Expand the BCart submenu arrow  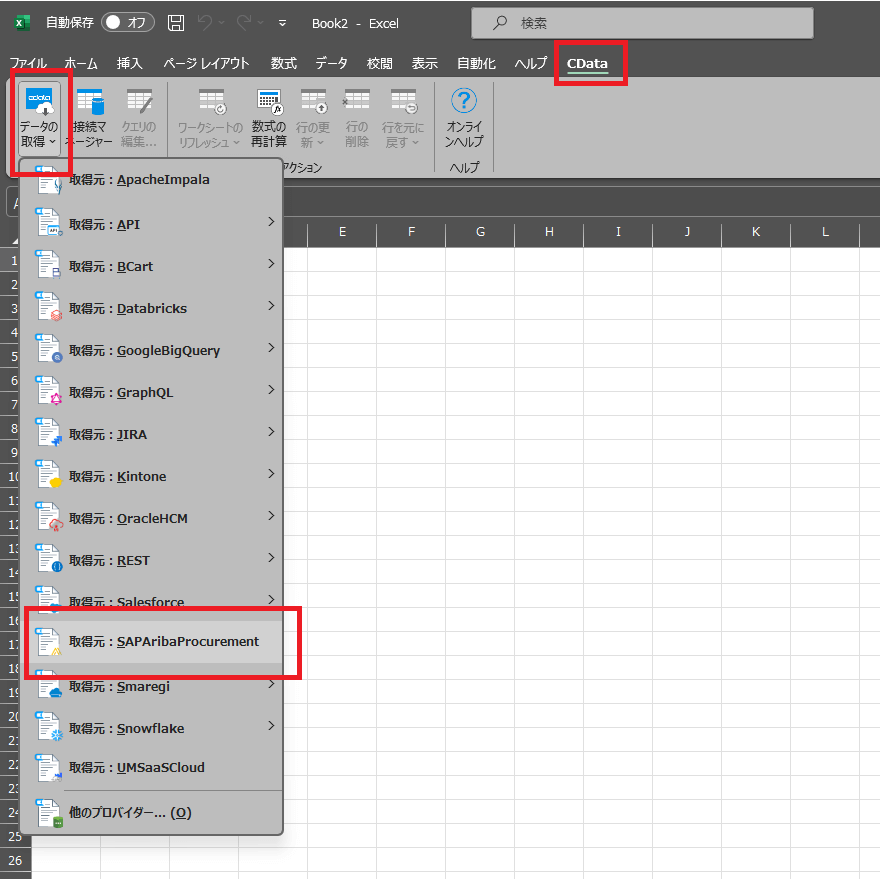271,264
